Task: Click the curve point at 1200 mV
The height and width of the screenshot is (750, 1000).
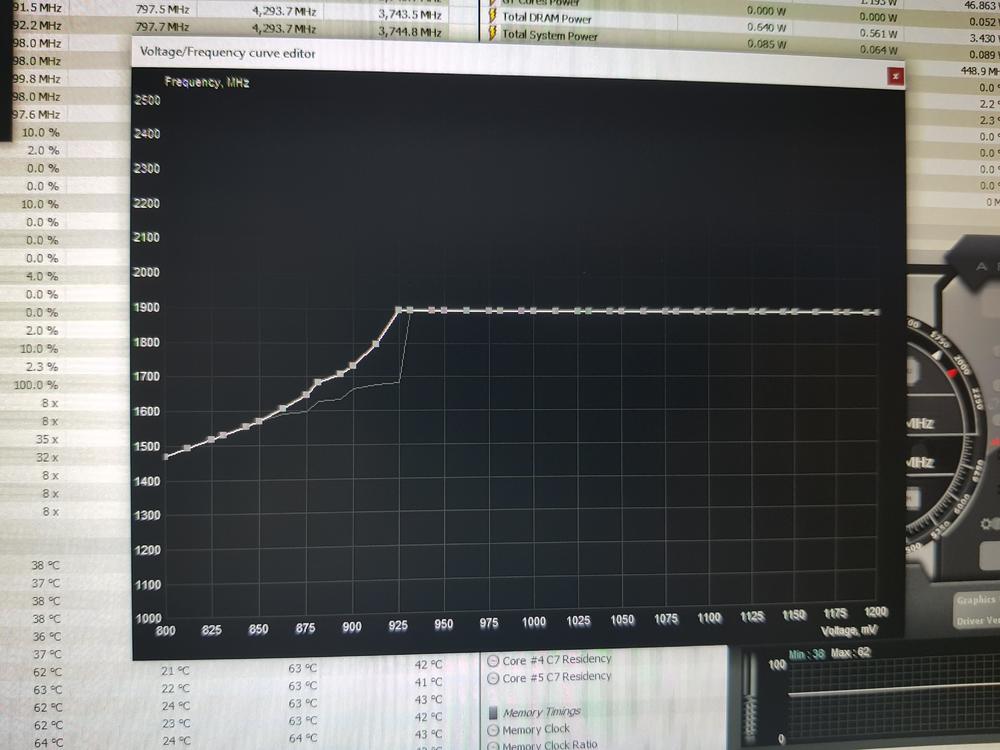Action: (877, 312)
